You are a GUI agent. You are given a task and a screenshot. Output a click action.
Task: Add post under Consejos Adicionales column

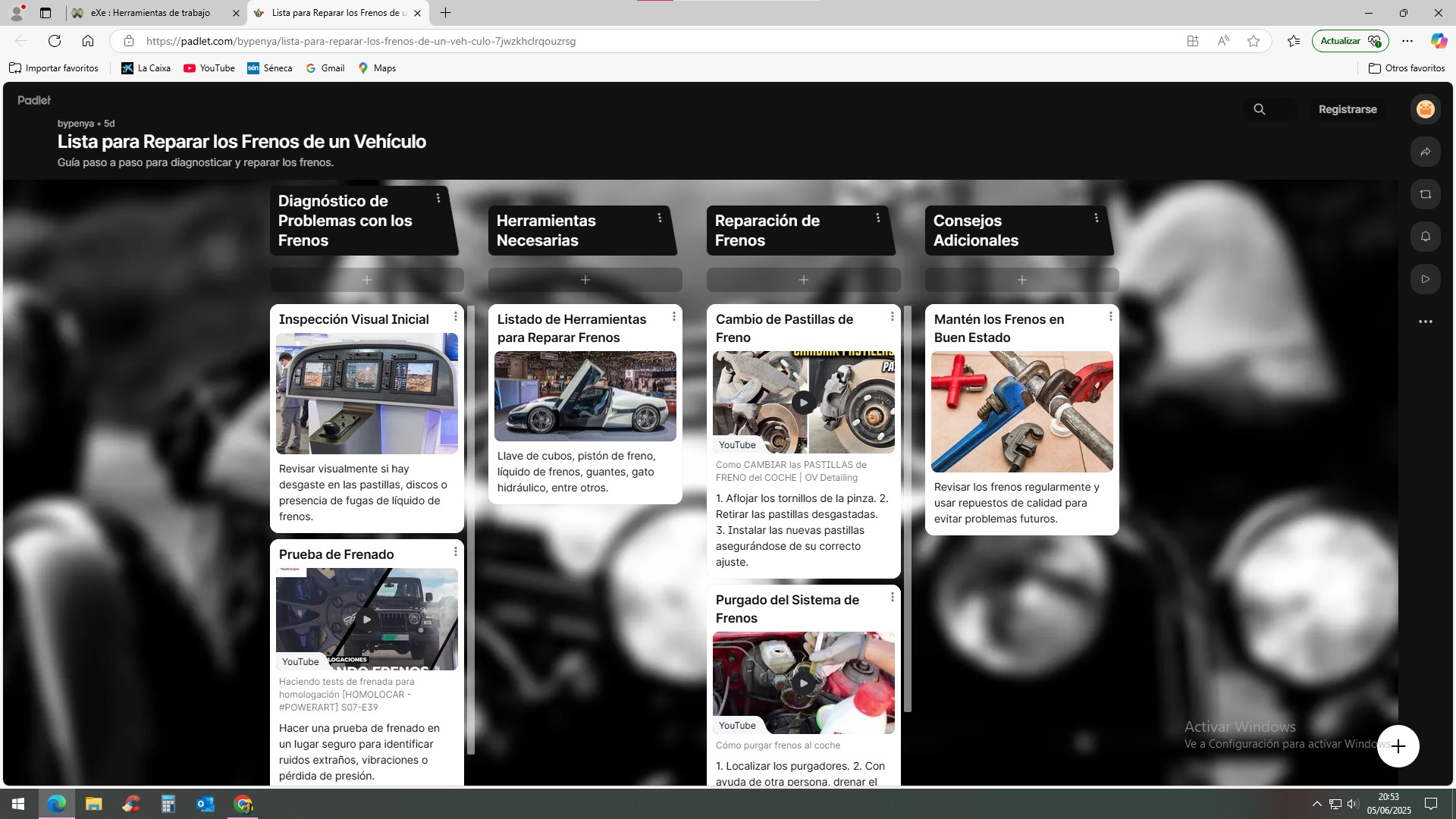click(1022, 280)
